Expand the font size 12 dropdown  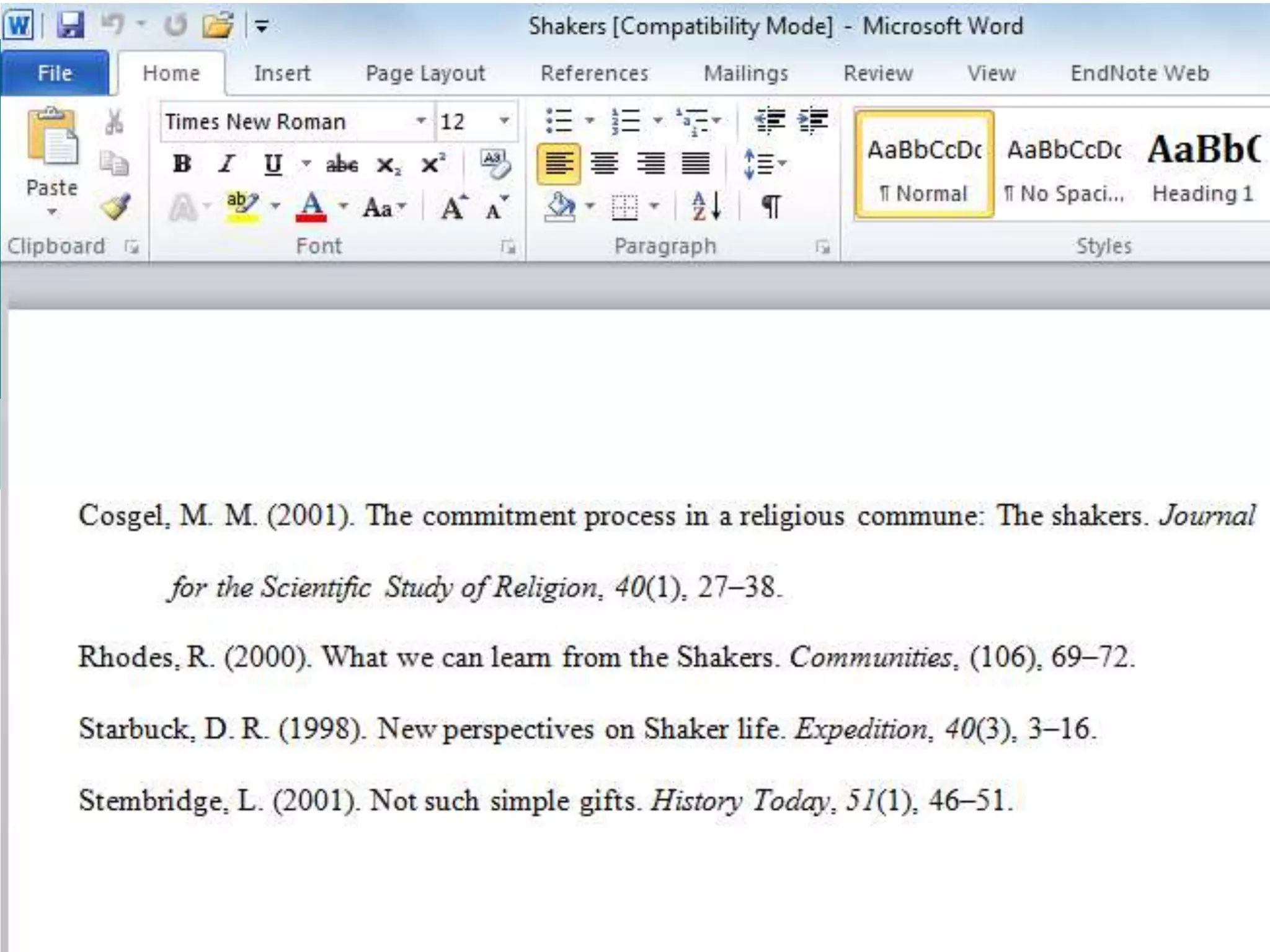click(504, 121)
